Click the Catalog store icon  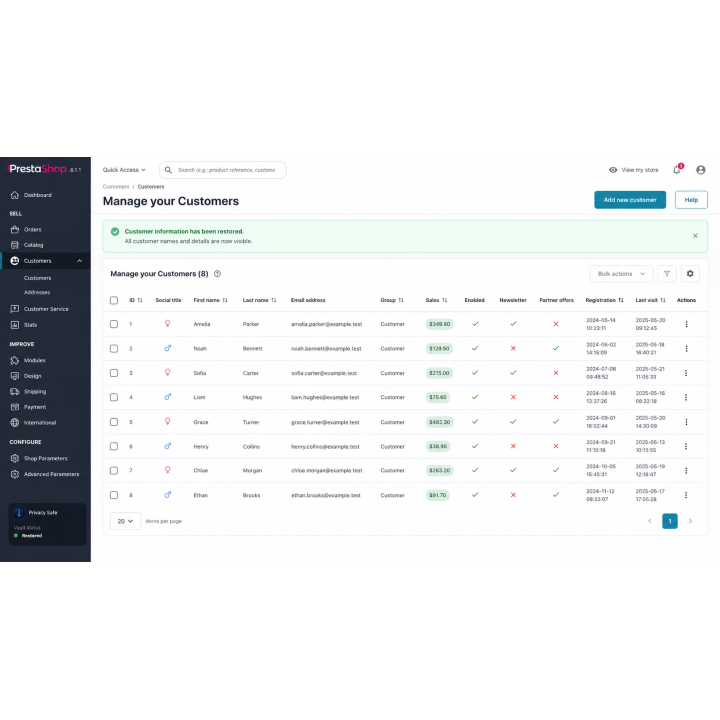coord(15,245)
